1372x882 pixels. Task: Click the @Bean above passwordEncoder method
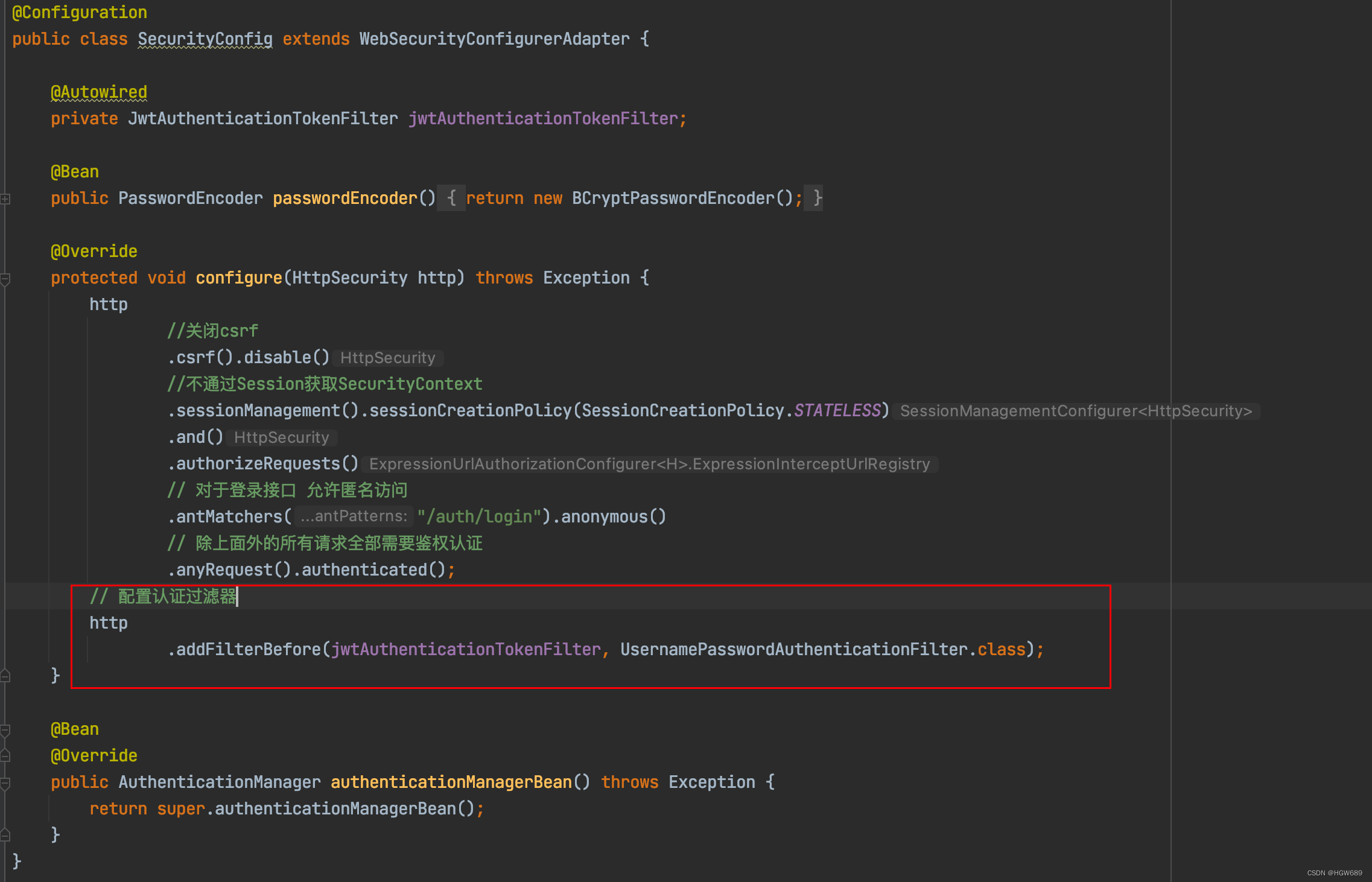tap(75, 171)
